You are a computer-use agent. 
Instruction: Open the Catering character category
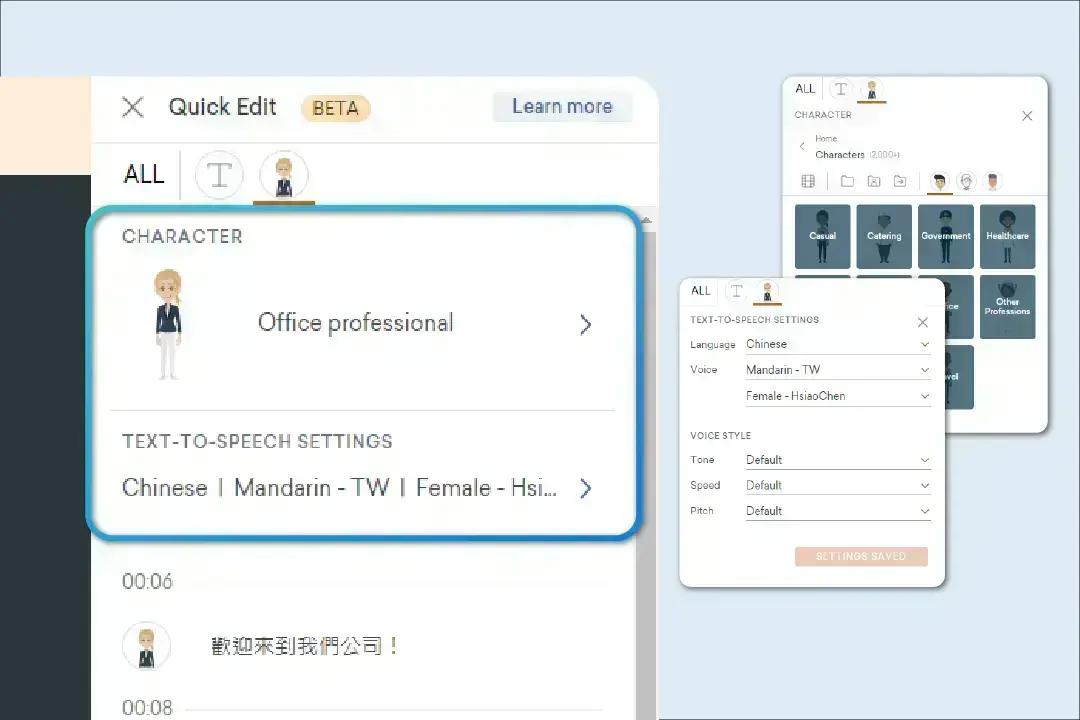click(x=884, y=236)
